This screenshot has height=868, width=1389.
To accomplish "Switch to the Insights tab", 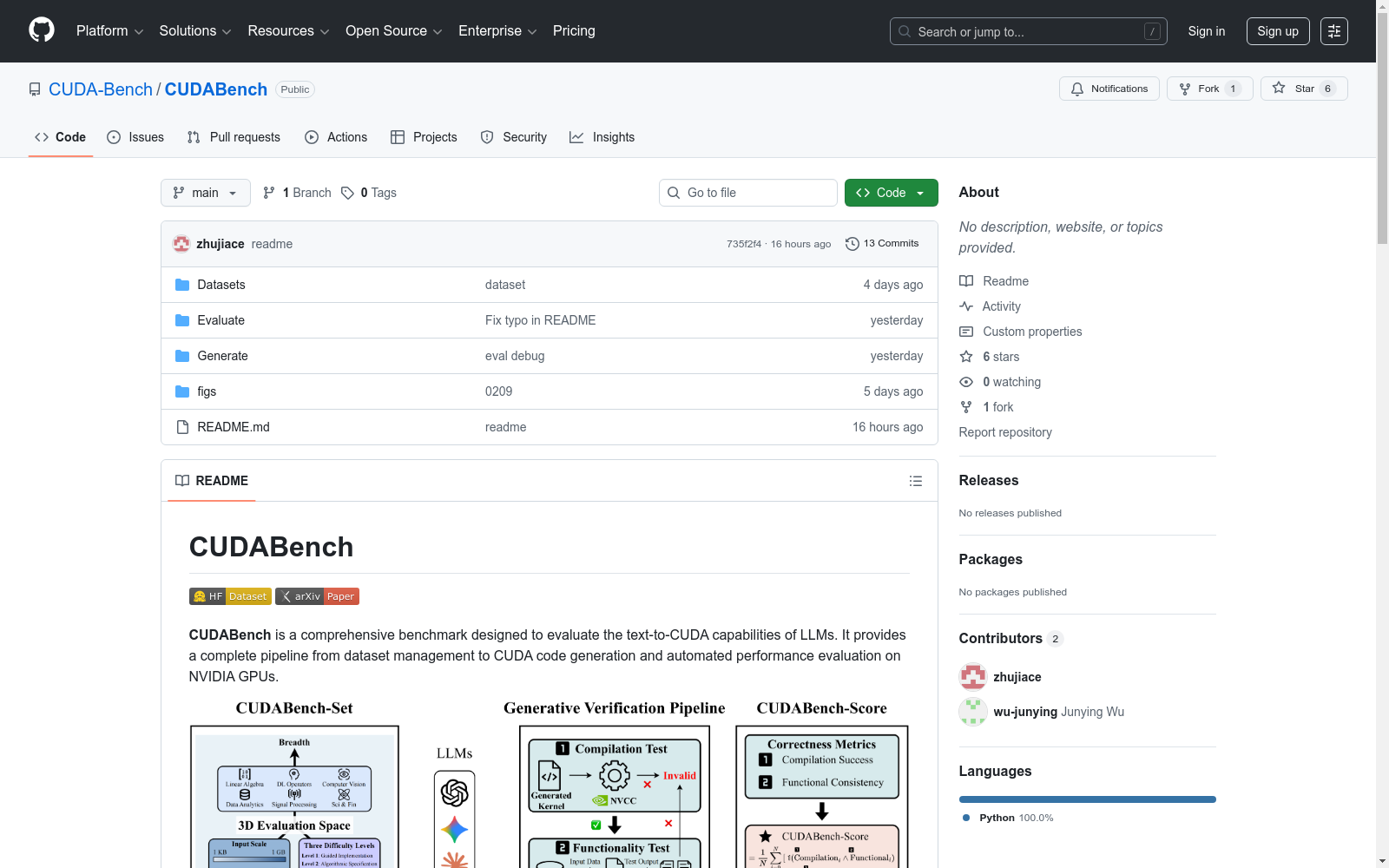I will (x=602, y=137).
